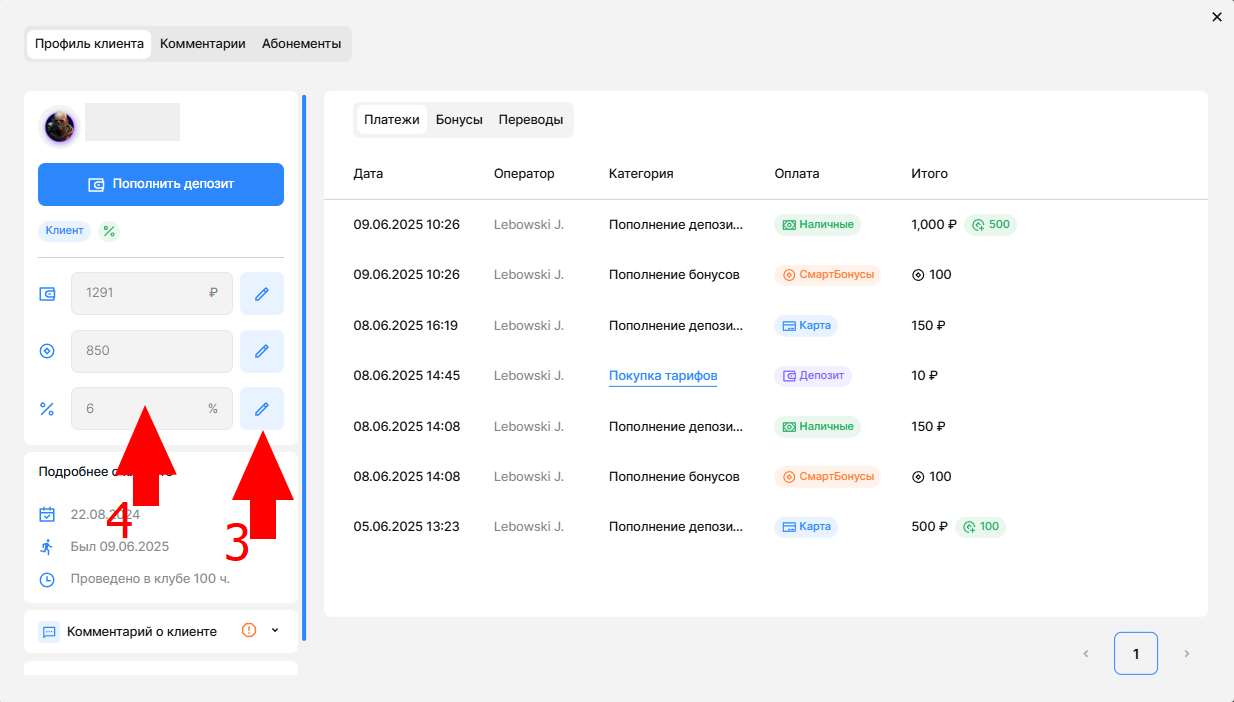The image size is (1234, 702).
Task: Click the green 100 bonus badge in last row
Action: (x=980, y=527)
